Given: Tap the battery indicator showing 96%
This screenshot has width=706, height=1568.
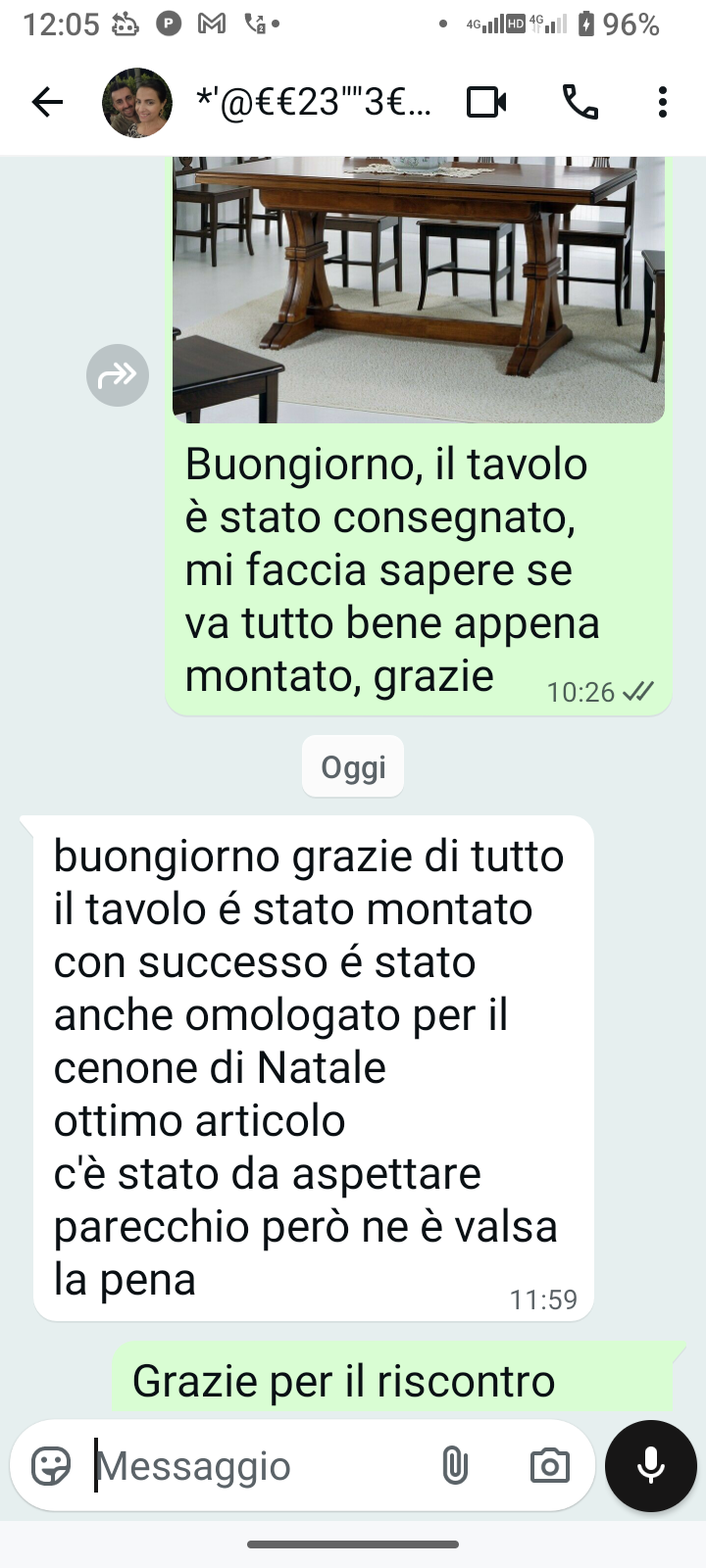Looking at the screenshot, I should [619, 24].
